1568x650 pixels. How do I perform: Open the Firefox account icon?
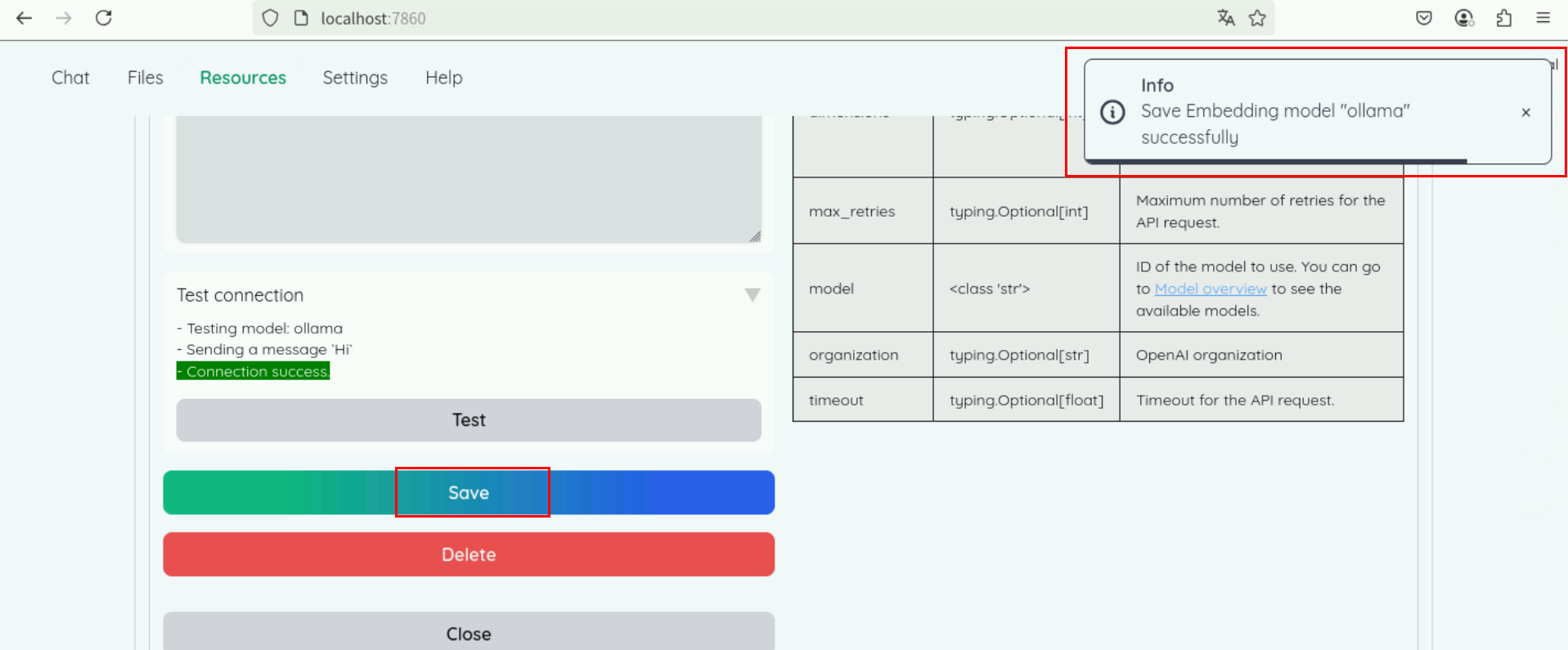[x=1464, y=18]
